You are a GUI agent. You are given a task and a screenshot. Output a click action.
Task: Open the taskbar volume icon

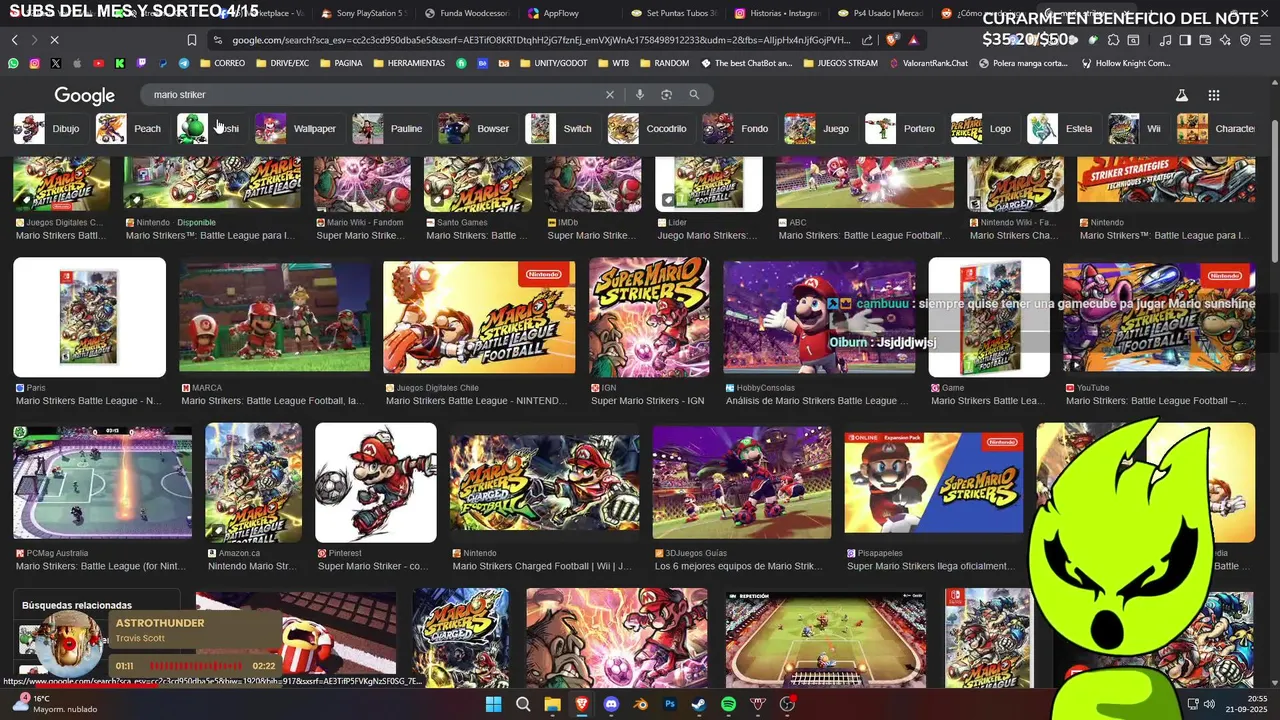[1209, 704]
